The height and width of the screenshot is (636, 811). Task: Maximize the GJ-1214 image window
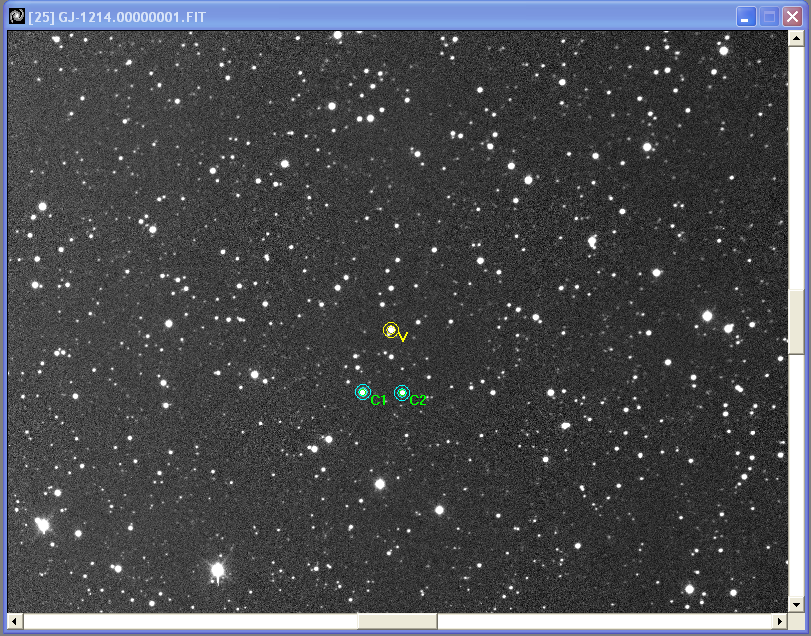point(769,17)
